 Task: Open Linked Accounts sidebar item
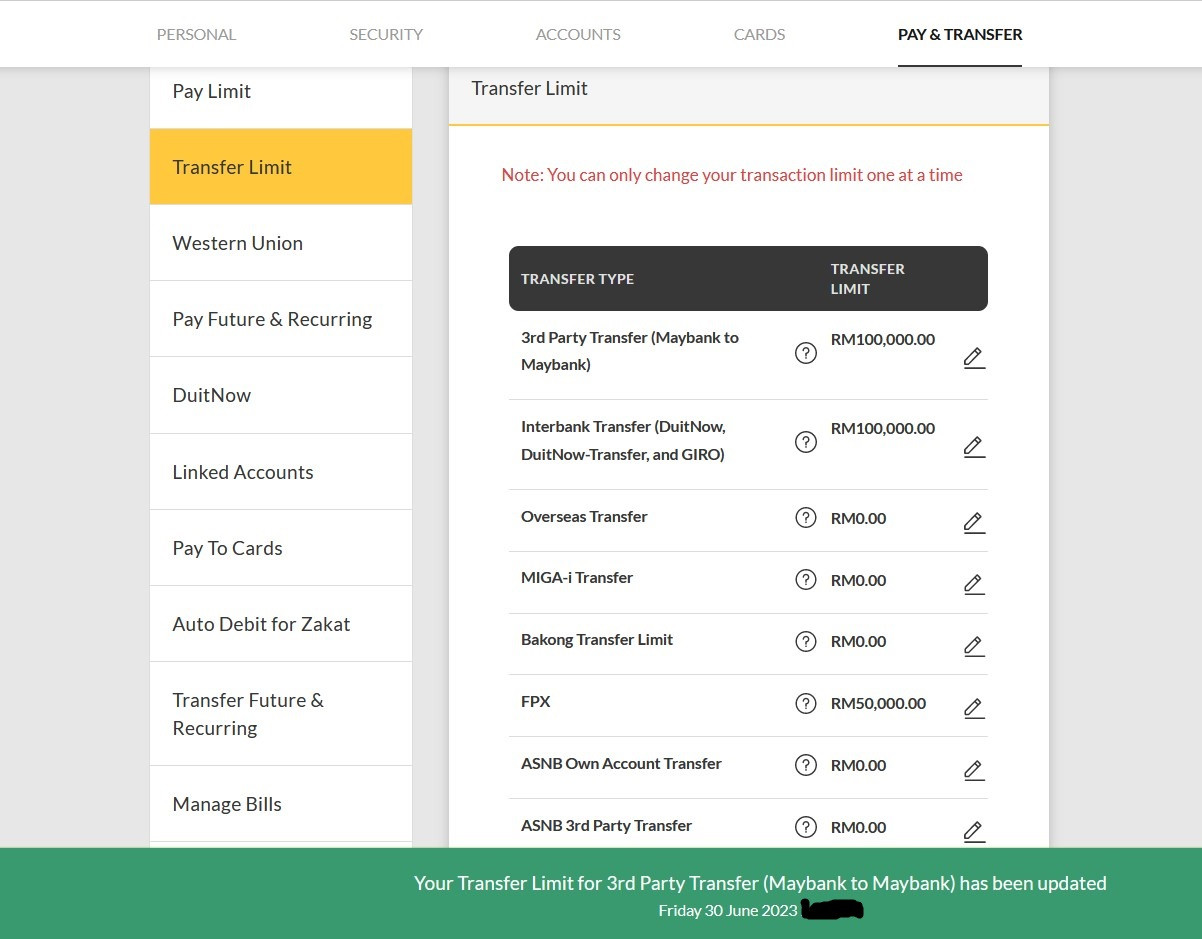coord(281,472)
